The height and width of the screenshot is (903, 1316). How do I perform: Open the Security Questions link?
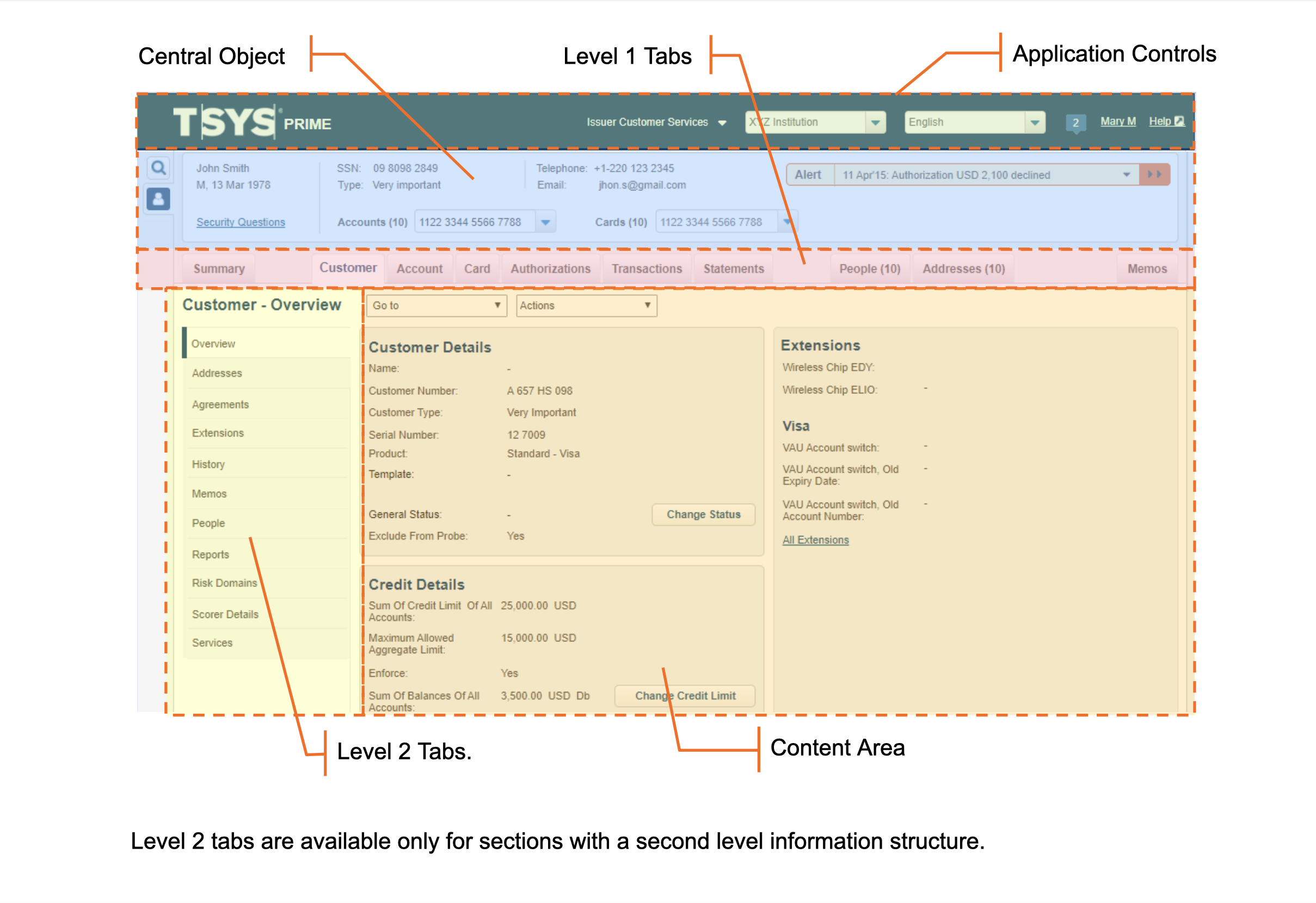(x=241, y=222)
